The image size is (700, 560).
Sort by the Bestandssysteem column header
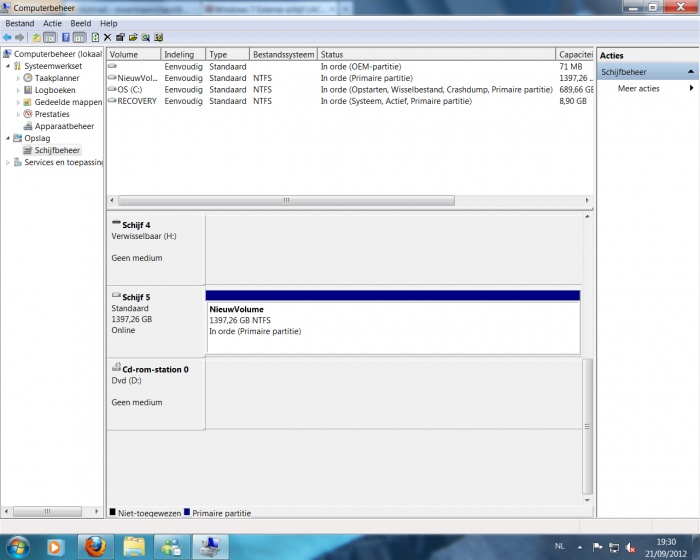(x=283, y=54)
